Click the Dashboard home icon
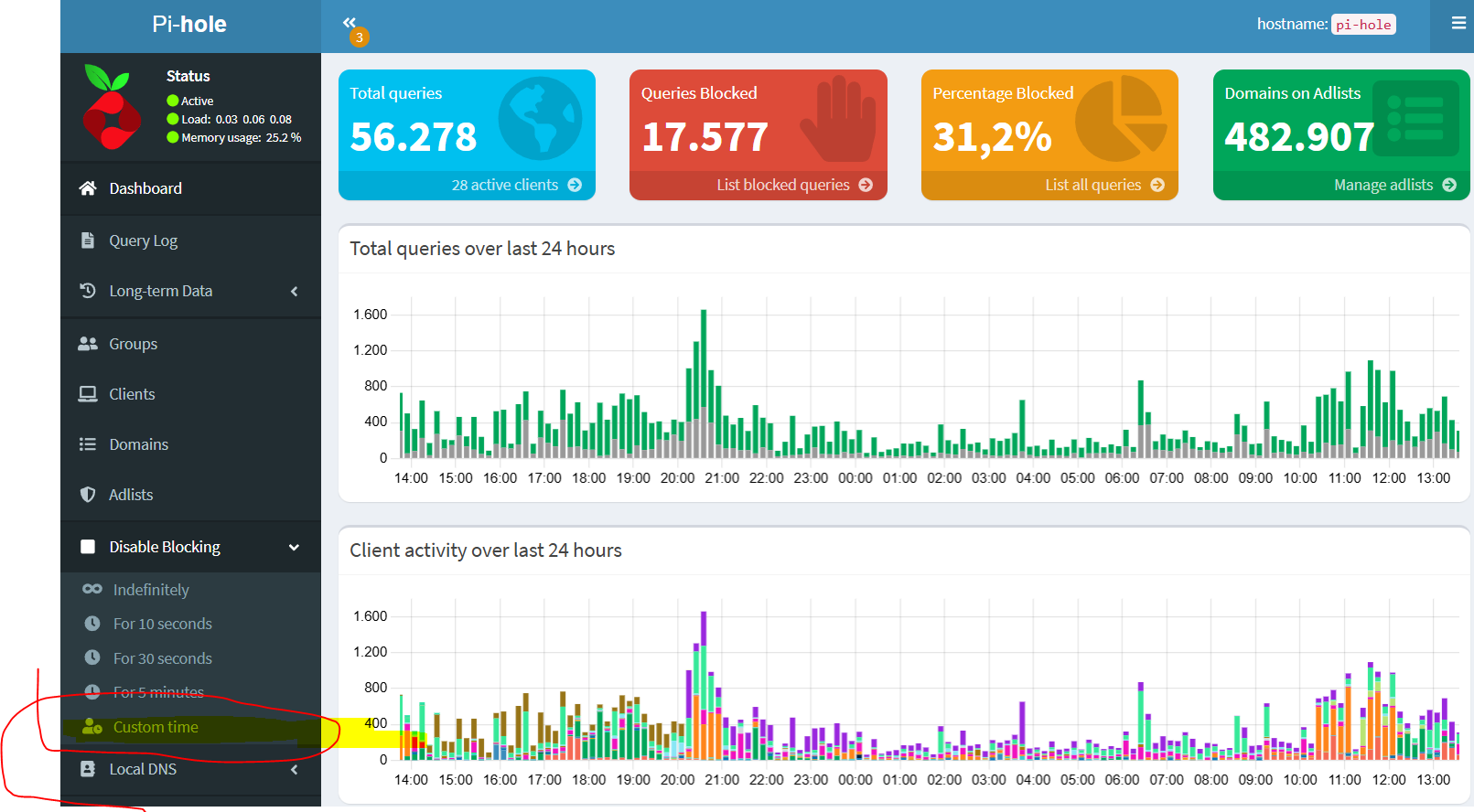This screenshot has width=1474, height=812. [88, 188]
